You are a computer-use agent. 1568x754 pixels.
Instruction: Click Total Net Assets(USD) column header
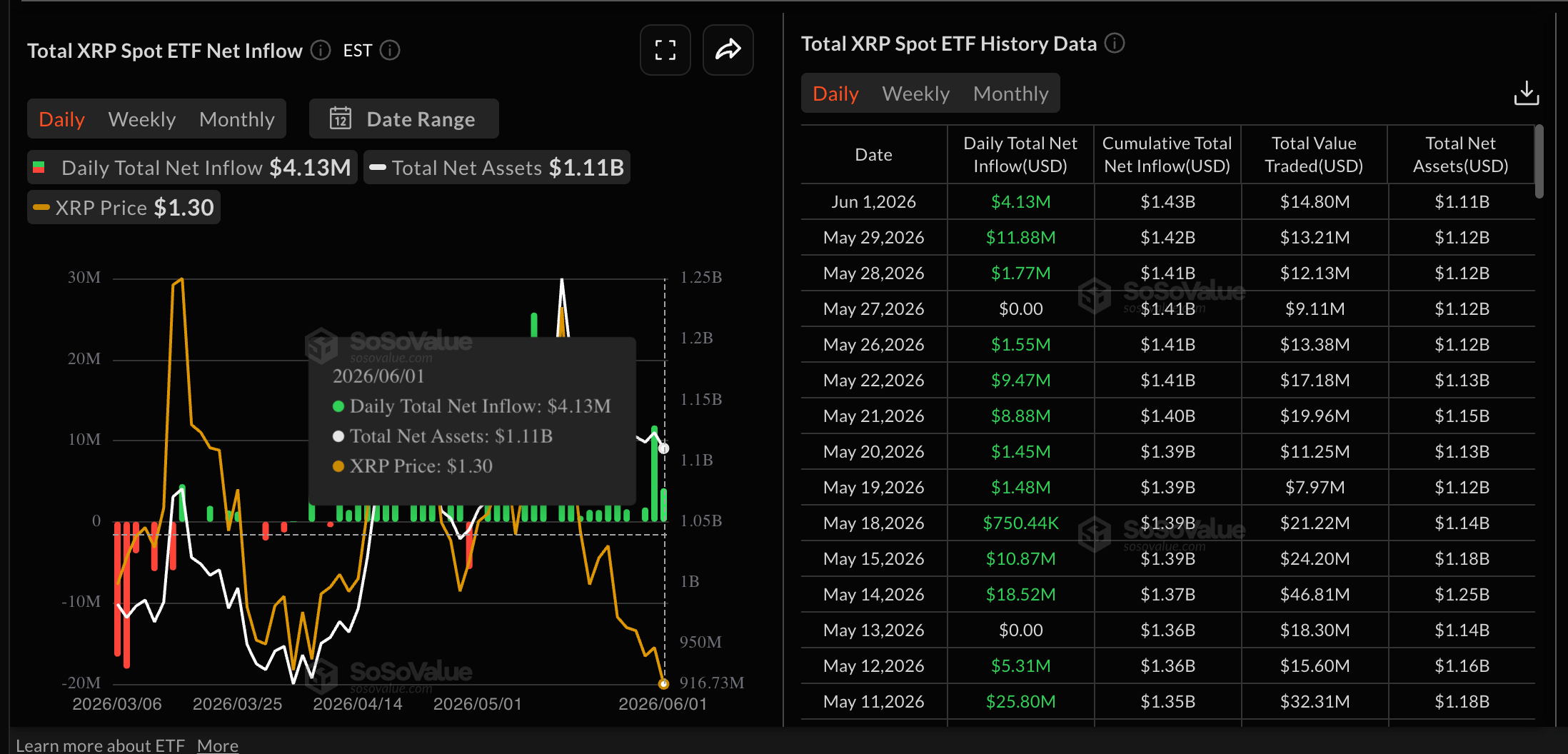[x=1460, y=155]
